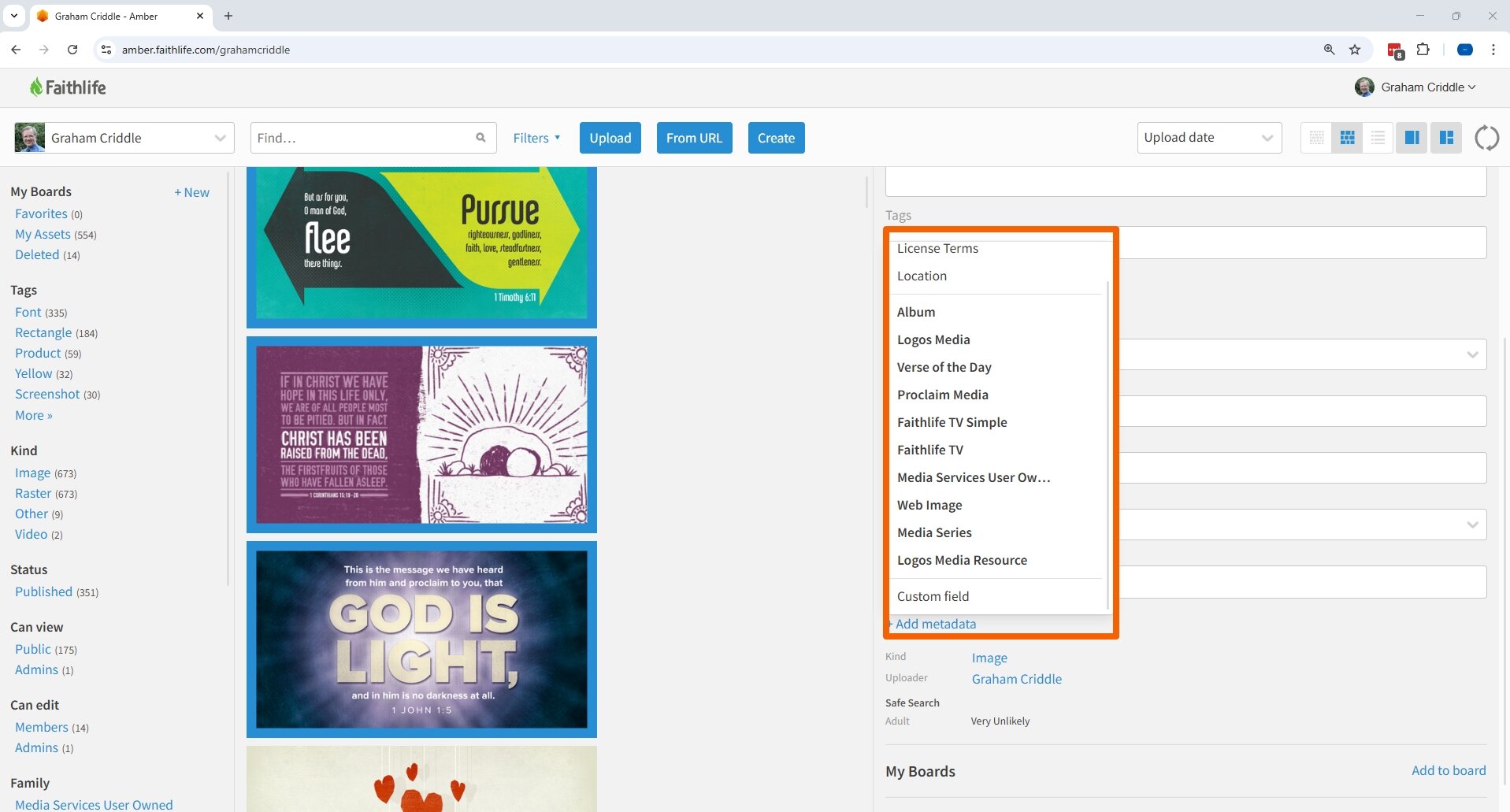Click Graham Criddle uploader link
Viewport: 1510px width, 812px height.
1016,679
